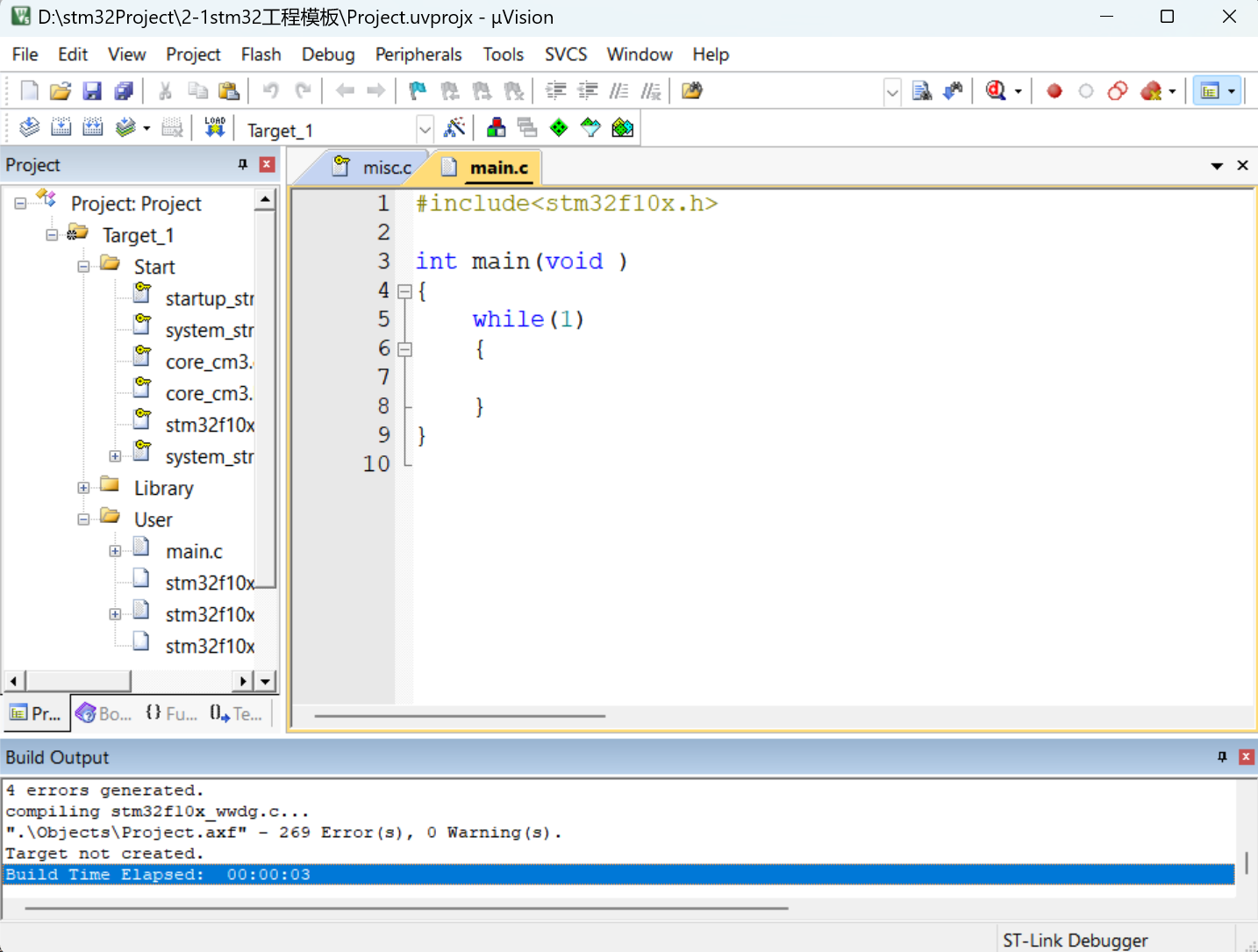This screenshot has height=952, width=1258.
Task: Open the debug session dropdown arrow
Action: [x=1018, y=90]
